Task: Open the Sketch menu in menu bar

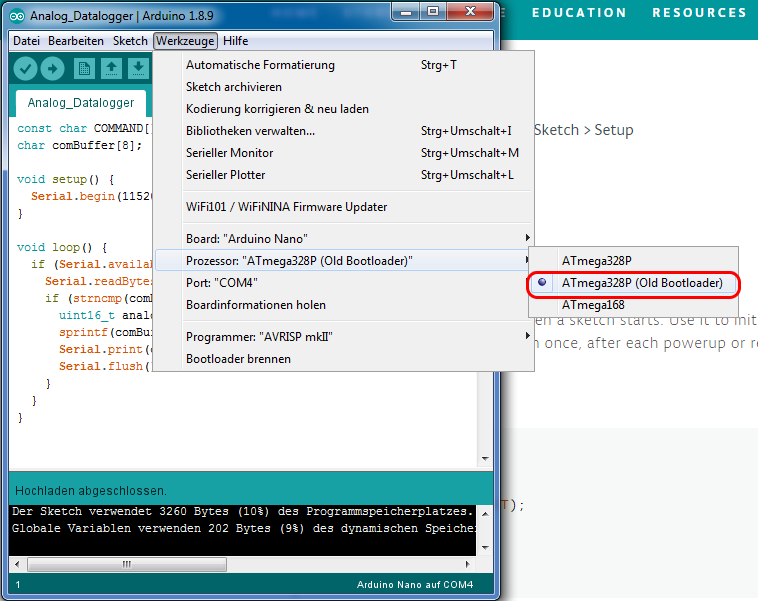Action: (130, 41)
